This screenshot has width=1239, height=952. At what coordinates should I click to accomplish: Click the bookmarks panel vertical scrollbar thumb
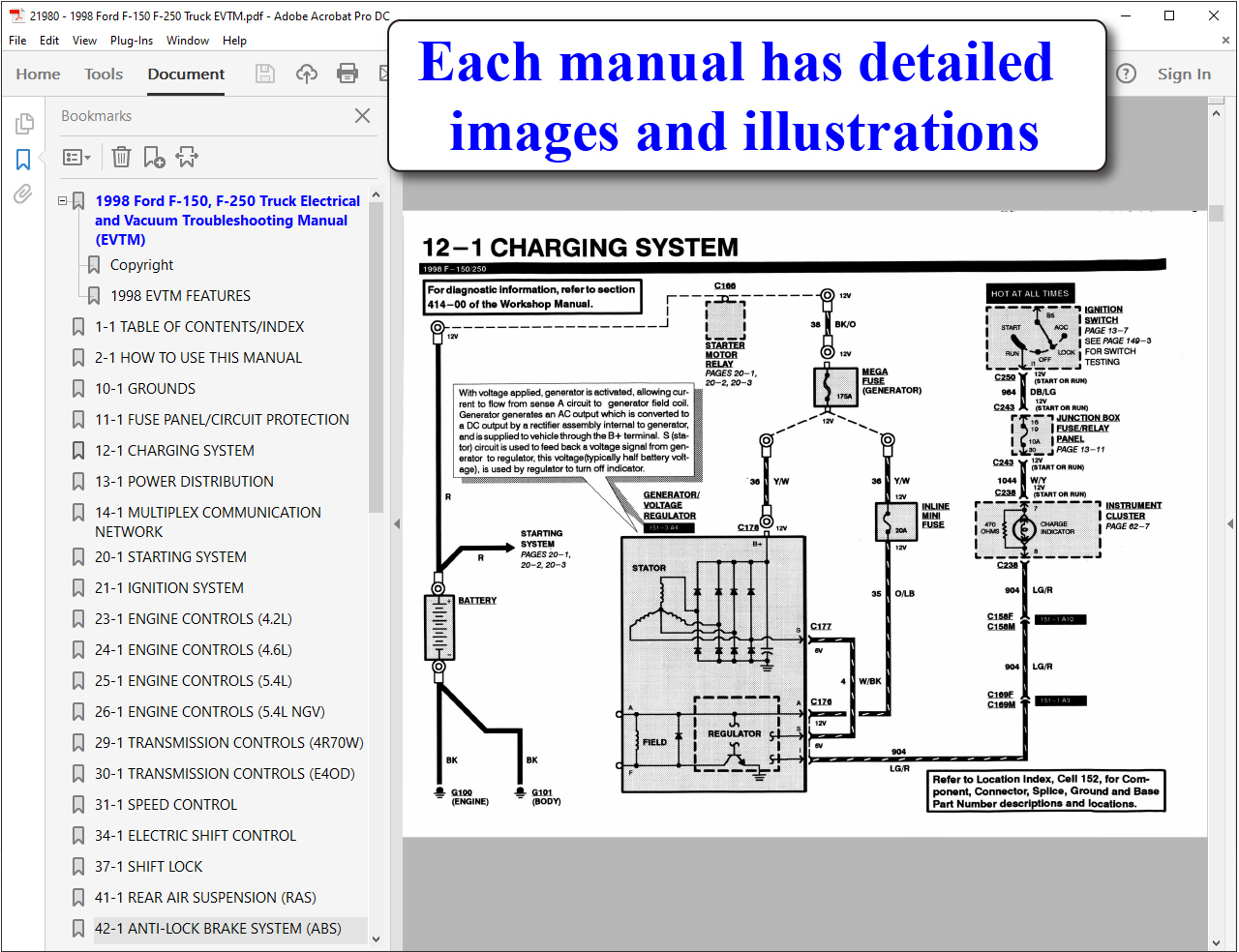click(376, 358)
